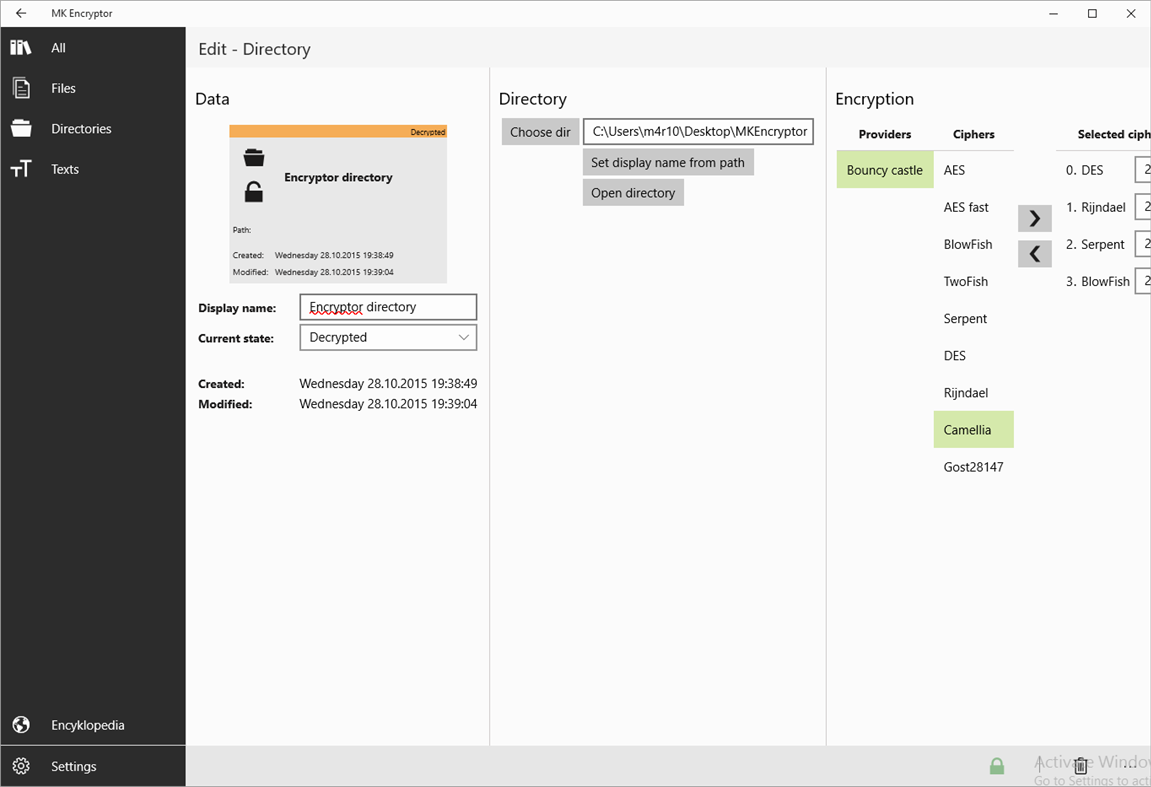Click the back arrow in the title bar
Image resolution: width=1151 pixels, height=787 pixels.
click(x=20, y=13)
